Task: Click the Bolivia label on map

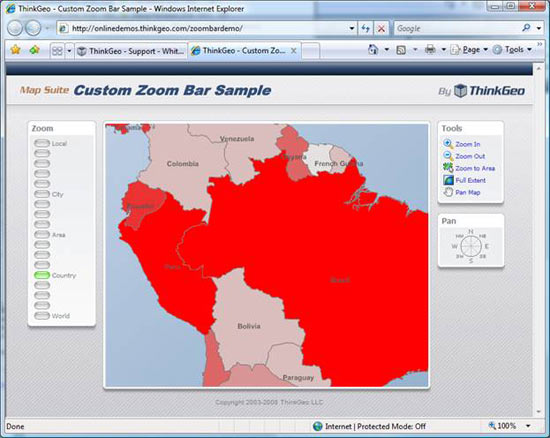Action: click(249, 326)
